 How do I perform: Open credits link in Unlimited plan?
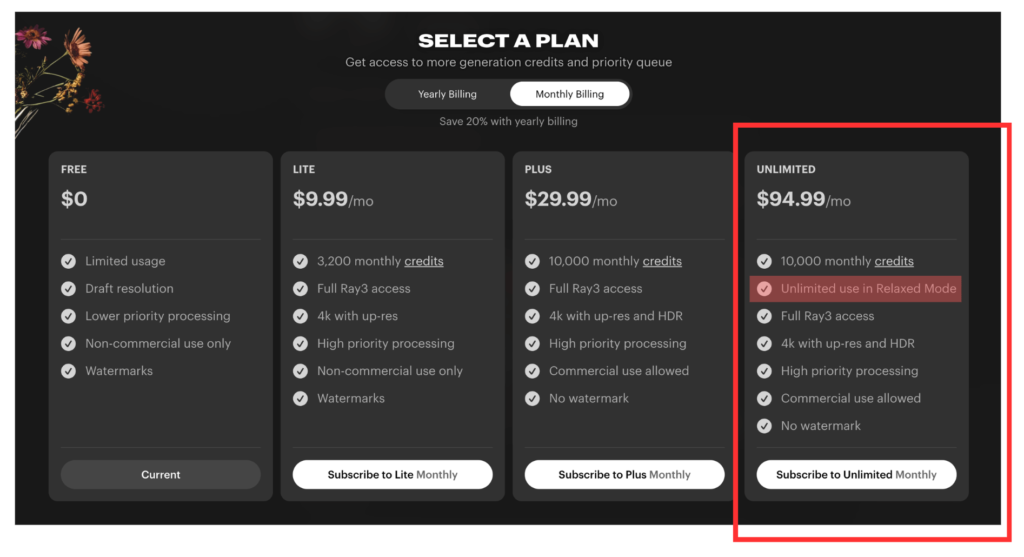[894, 261]
